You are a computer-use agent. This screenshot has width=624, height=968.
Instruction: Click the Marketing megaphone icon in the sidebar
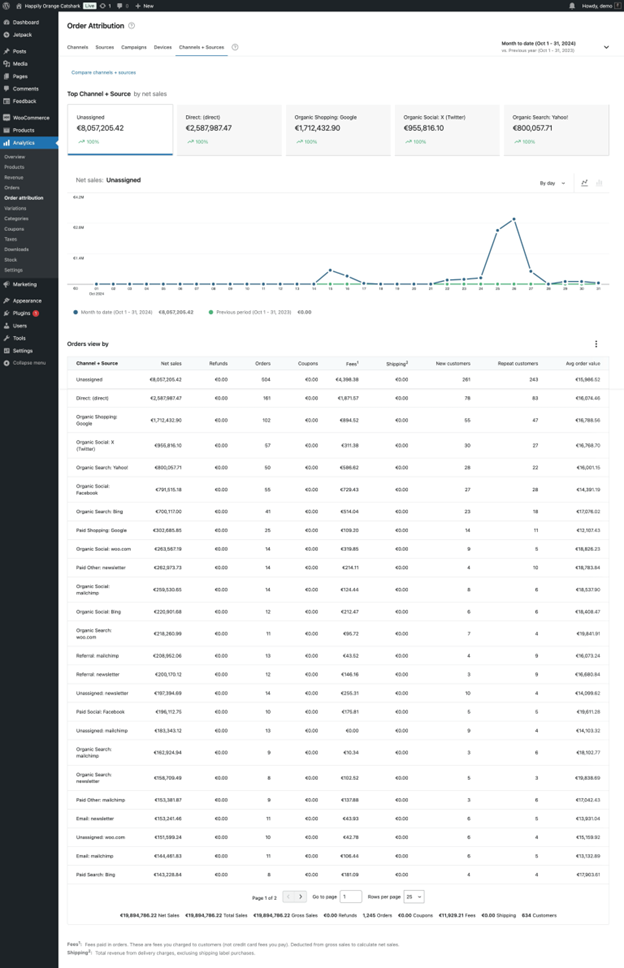pos(6,285)
